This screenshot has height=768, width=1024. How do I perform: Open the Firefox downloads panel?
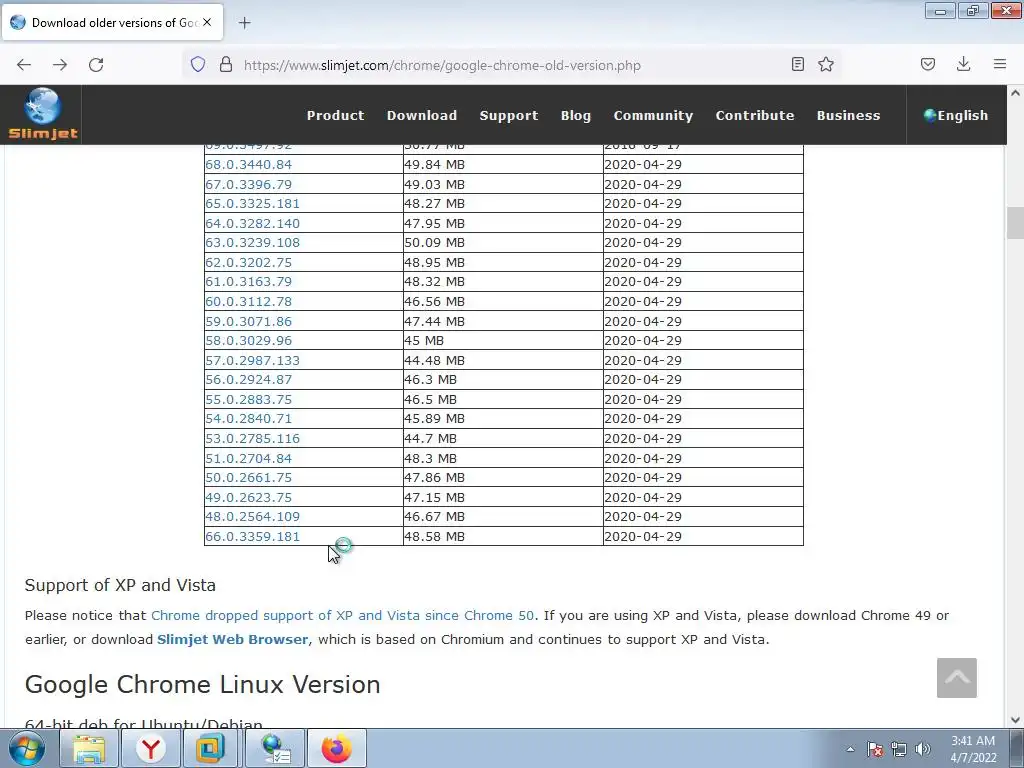tap(963, 64)
